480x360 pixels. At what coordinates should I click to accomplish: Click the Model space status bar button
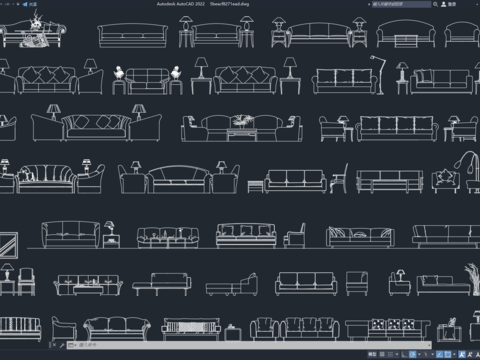pos(372,354)
